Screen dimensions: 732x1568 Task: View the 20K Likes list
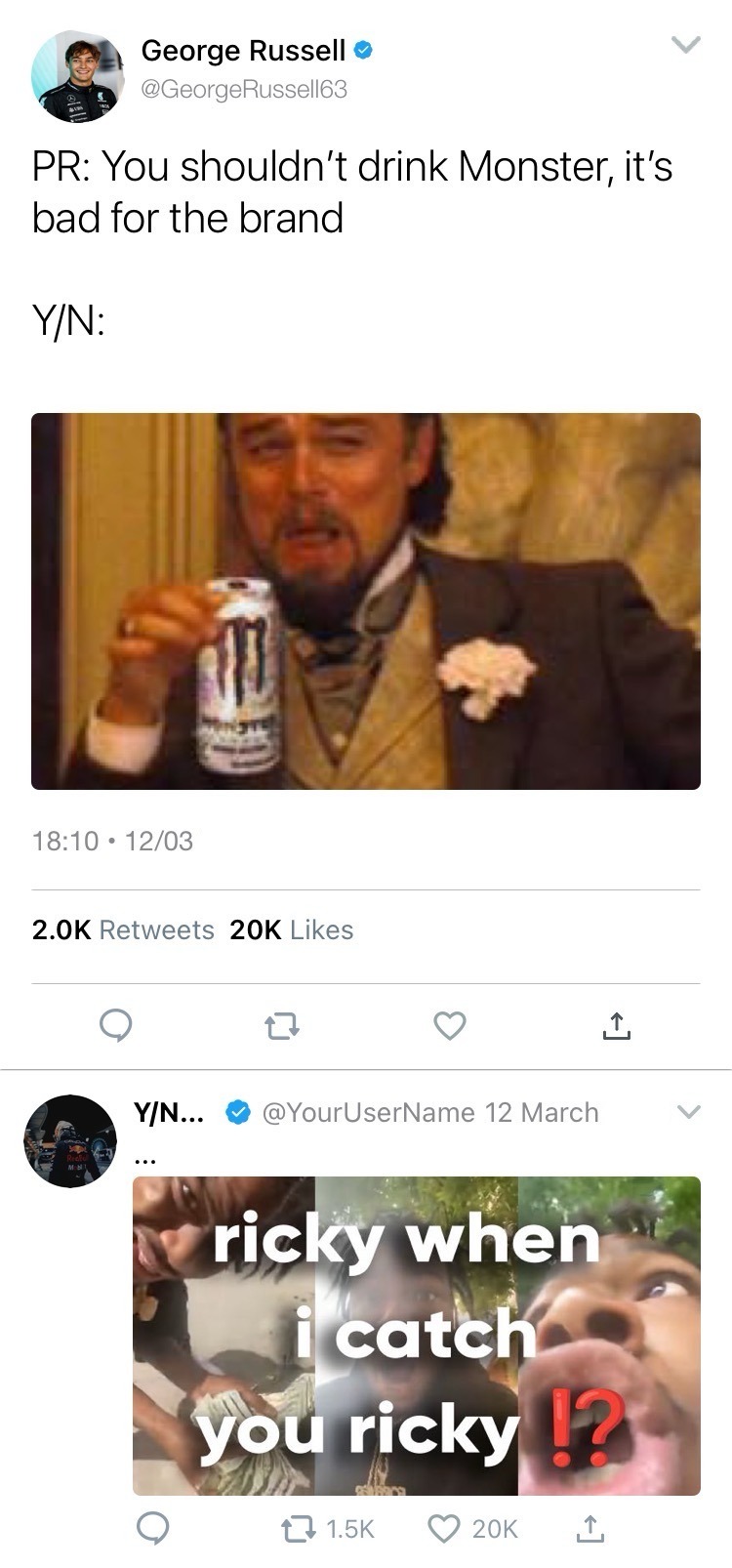pyautogui.click(x=292, y=929)
